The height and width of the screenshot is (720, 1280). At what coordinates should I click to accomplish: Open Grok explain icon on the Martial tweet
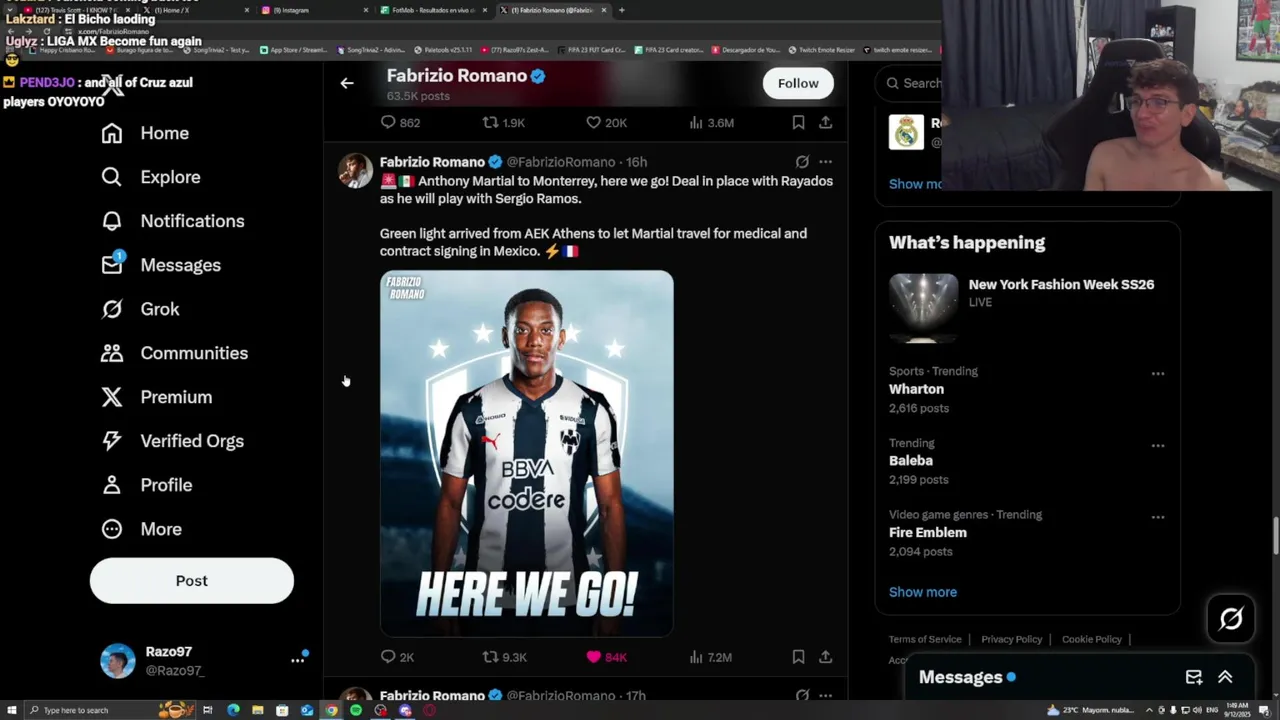click(x=802, y=161)
